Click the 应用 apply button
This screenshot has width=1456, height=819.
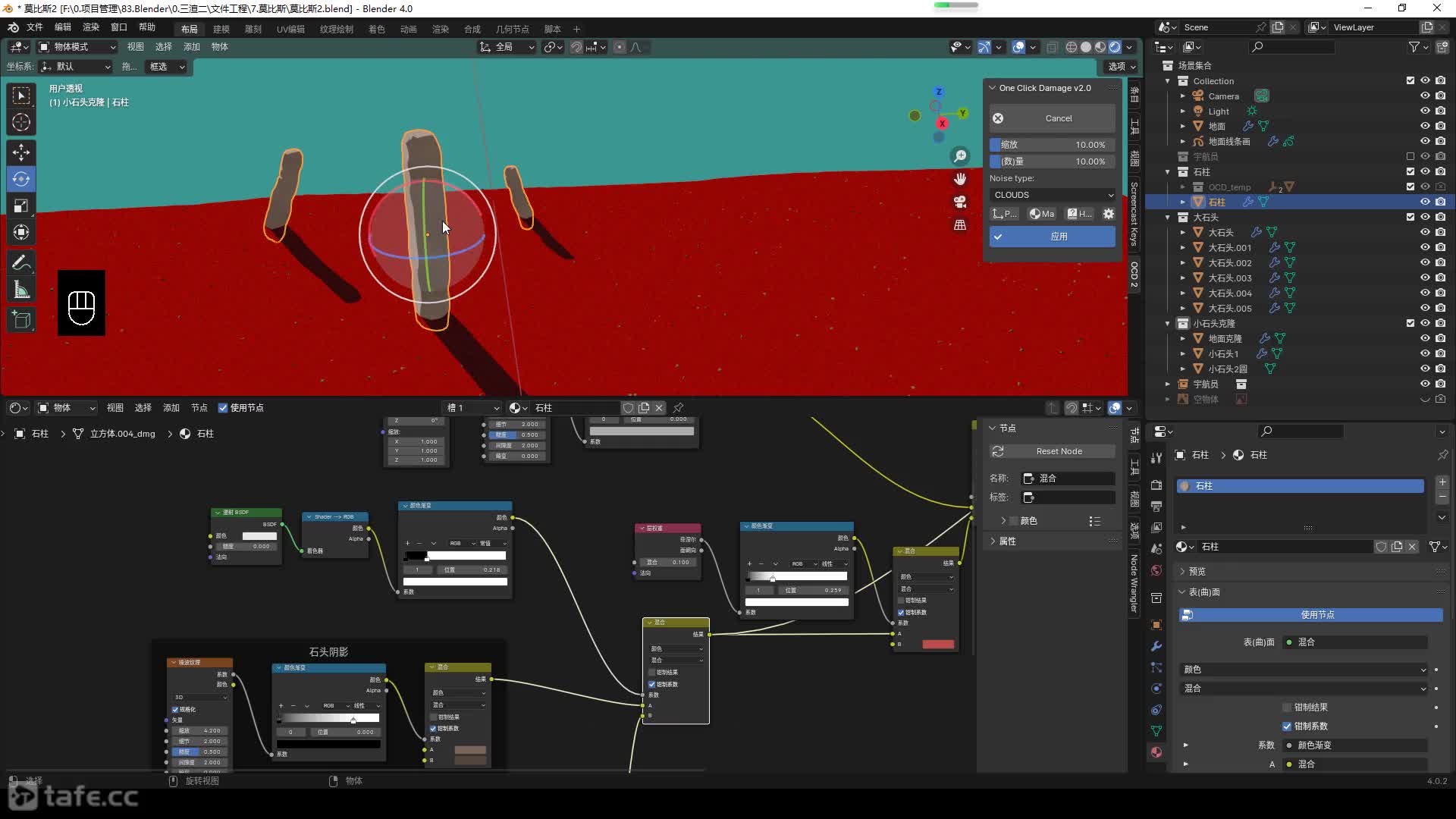pyautogui.click(x=1052, y=237)
